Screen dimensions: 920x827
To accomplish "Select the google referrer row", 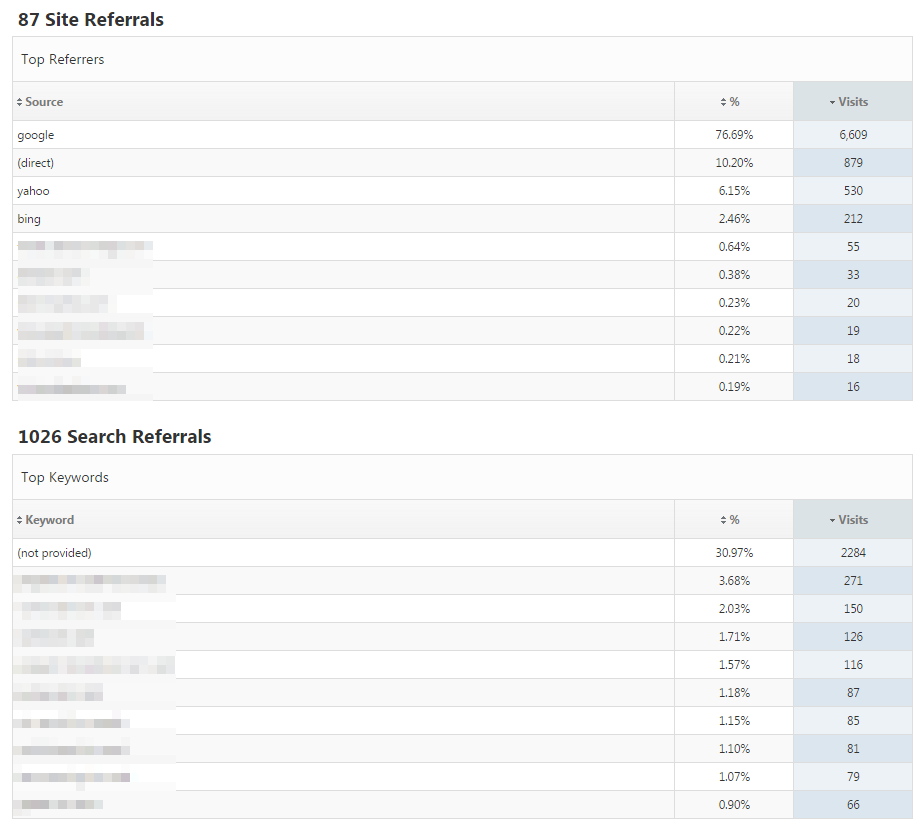I will [36, 135].
